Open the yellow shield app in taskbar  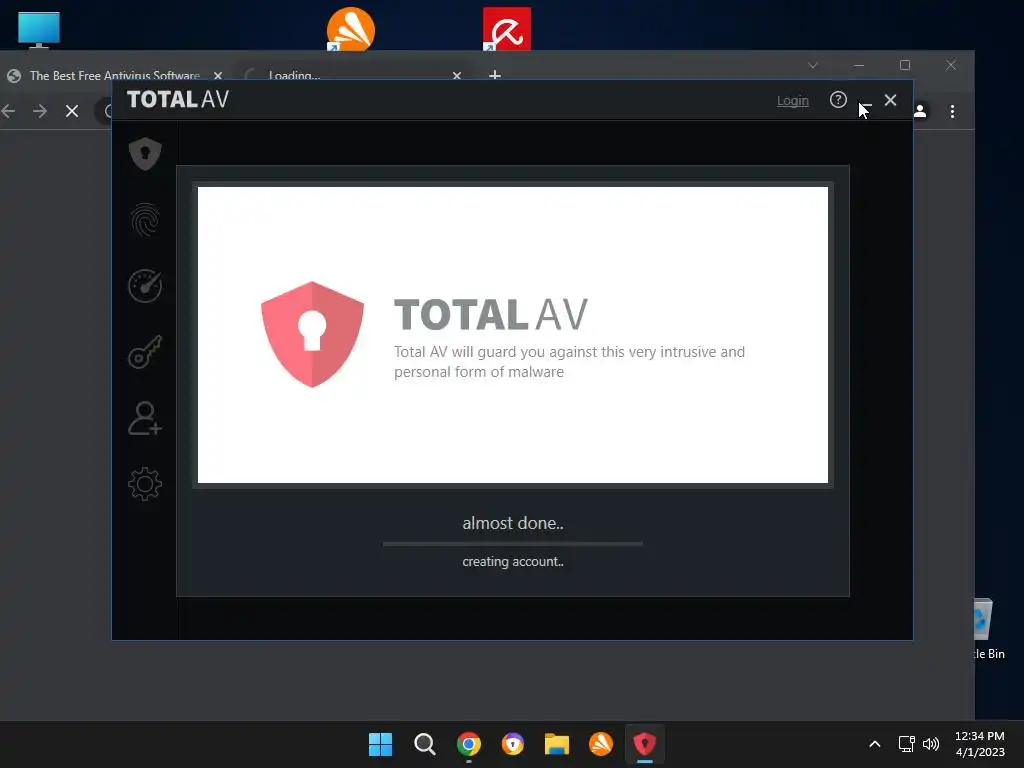[x=513, y=744]
